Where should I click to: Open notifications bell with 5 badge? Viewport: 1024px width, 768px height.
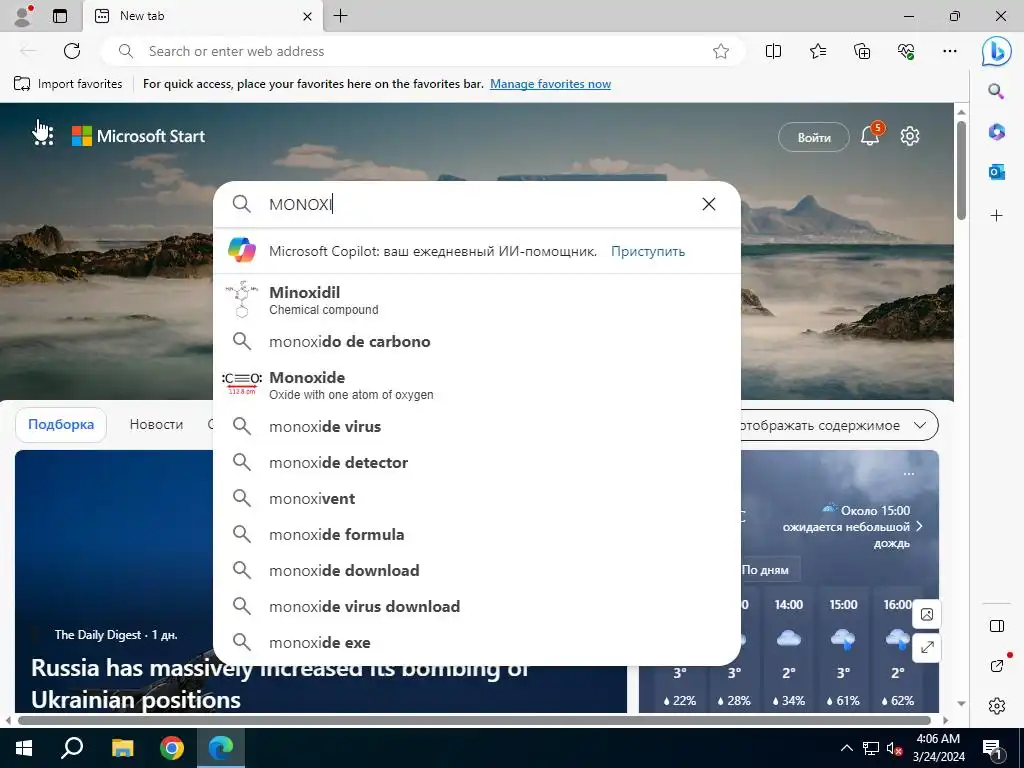871,135
